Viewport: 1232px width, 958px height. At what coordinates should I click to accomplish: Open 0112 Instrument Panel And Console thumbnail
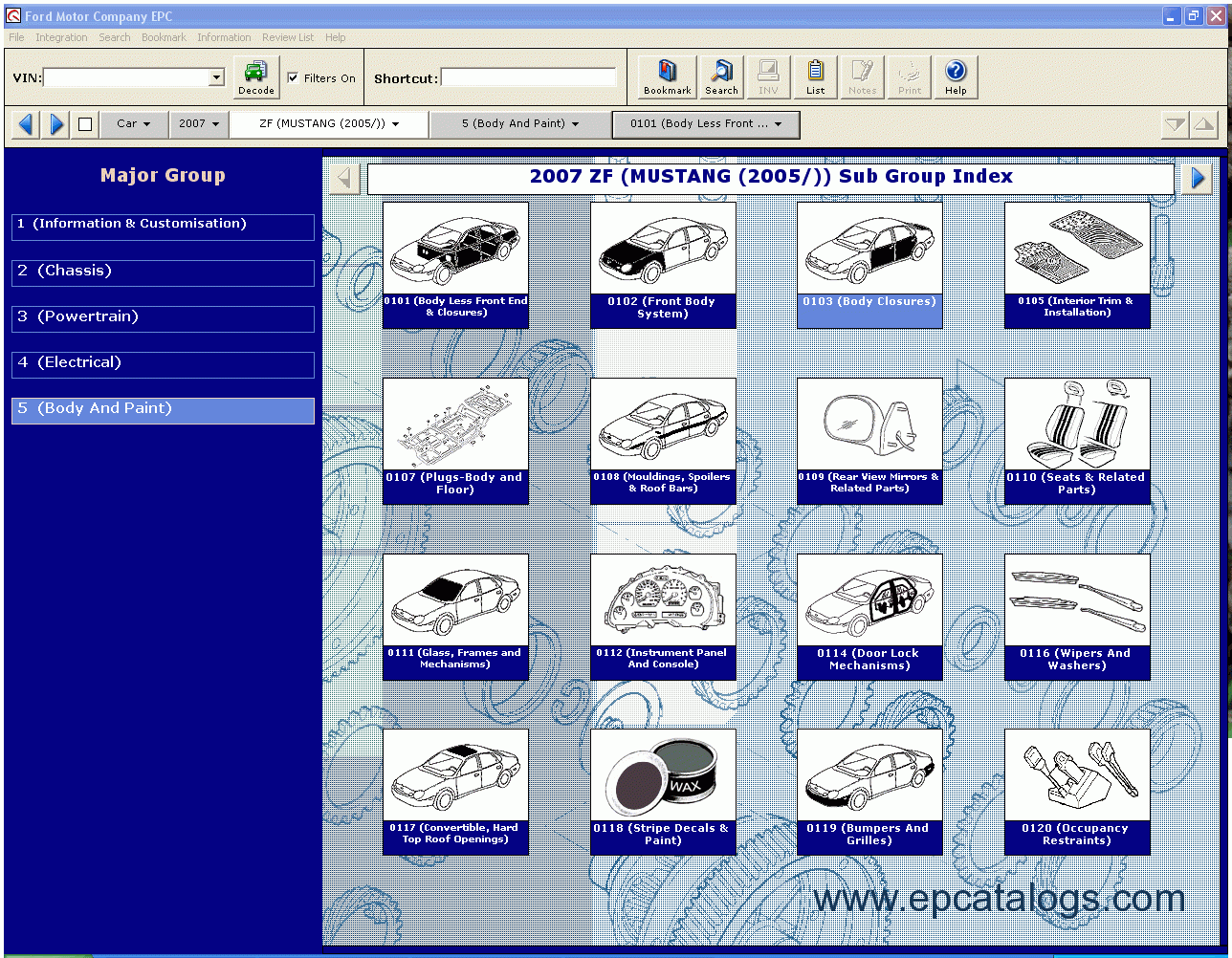point(663,616)
